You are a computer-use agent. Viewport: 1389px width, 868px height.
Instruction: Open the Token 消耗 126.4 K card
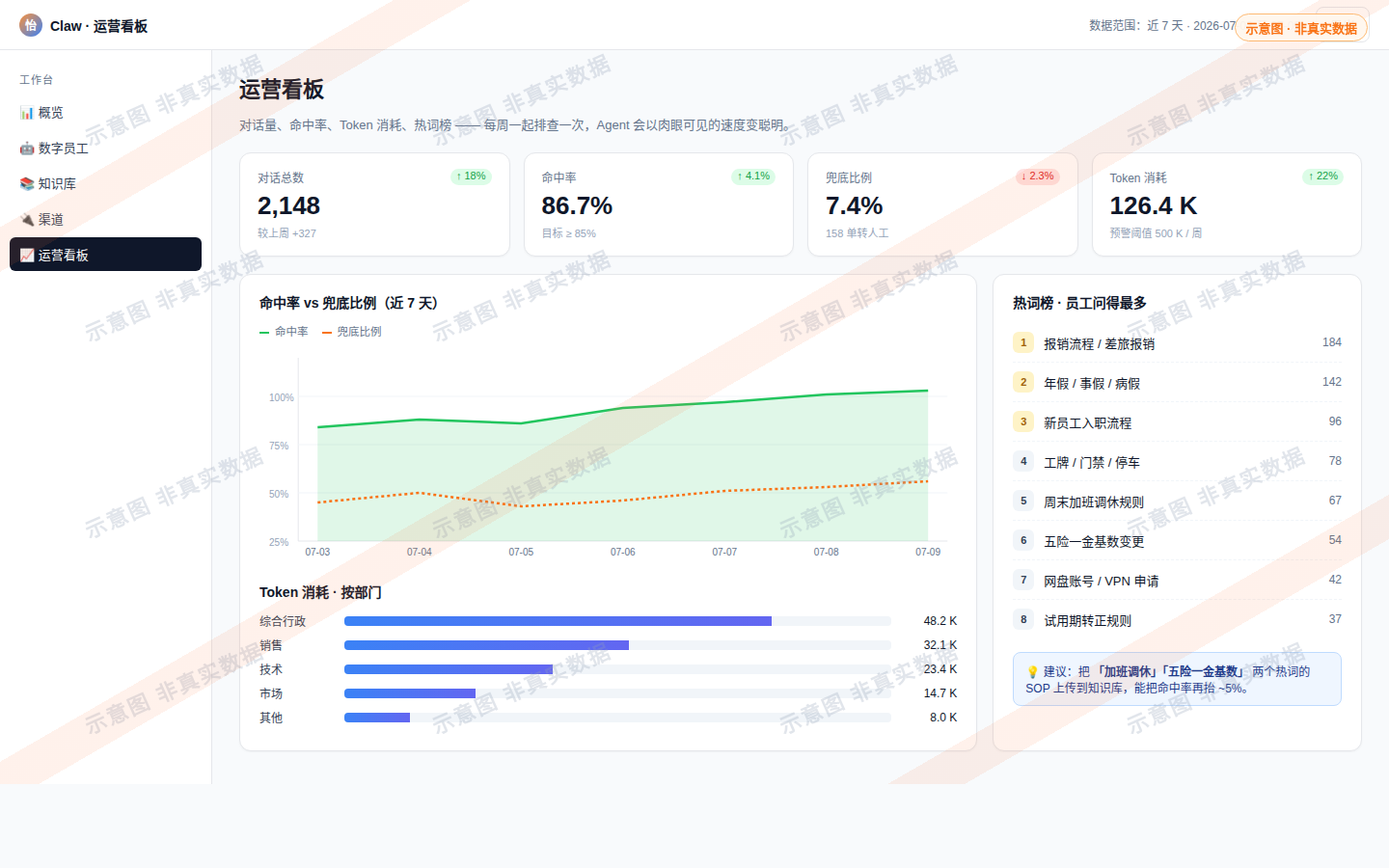click(x=1226, y=204)
